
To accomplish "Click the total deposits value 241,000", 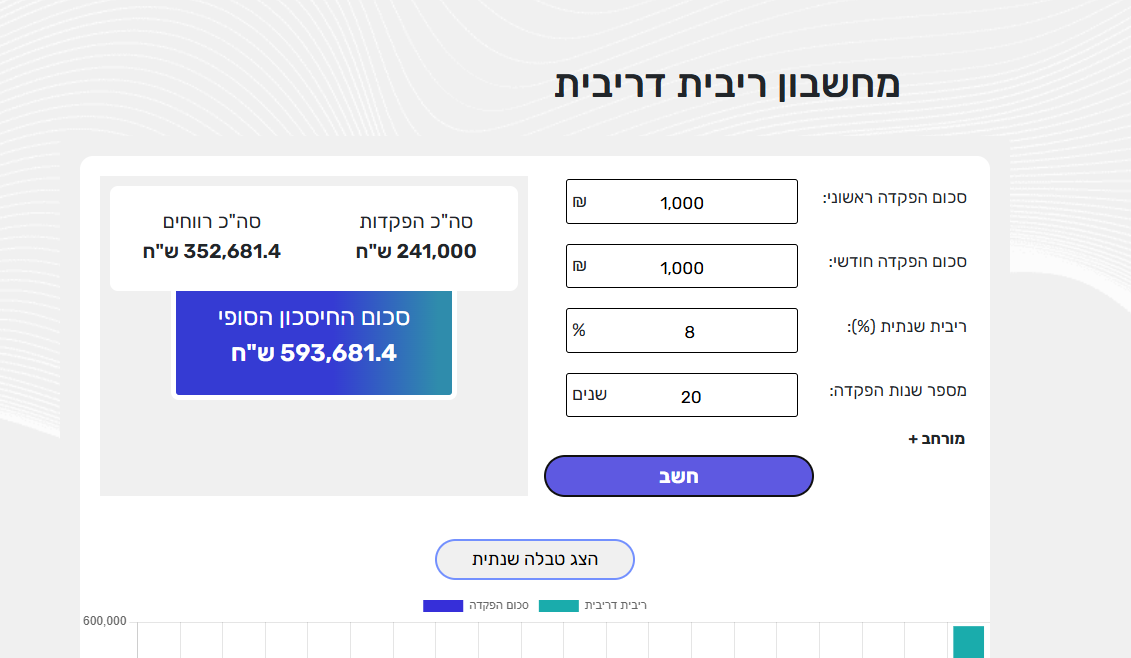I will coord(416,251).
